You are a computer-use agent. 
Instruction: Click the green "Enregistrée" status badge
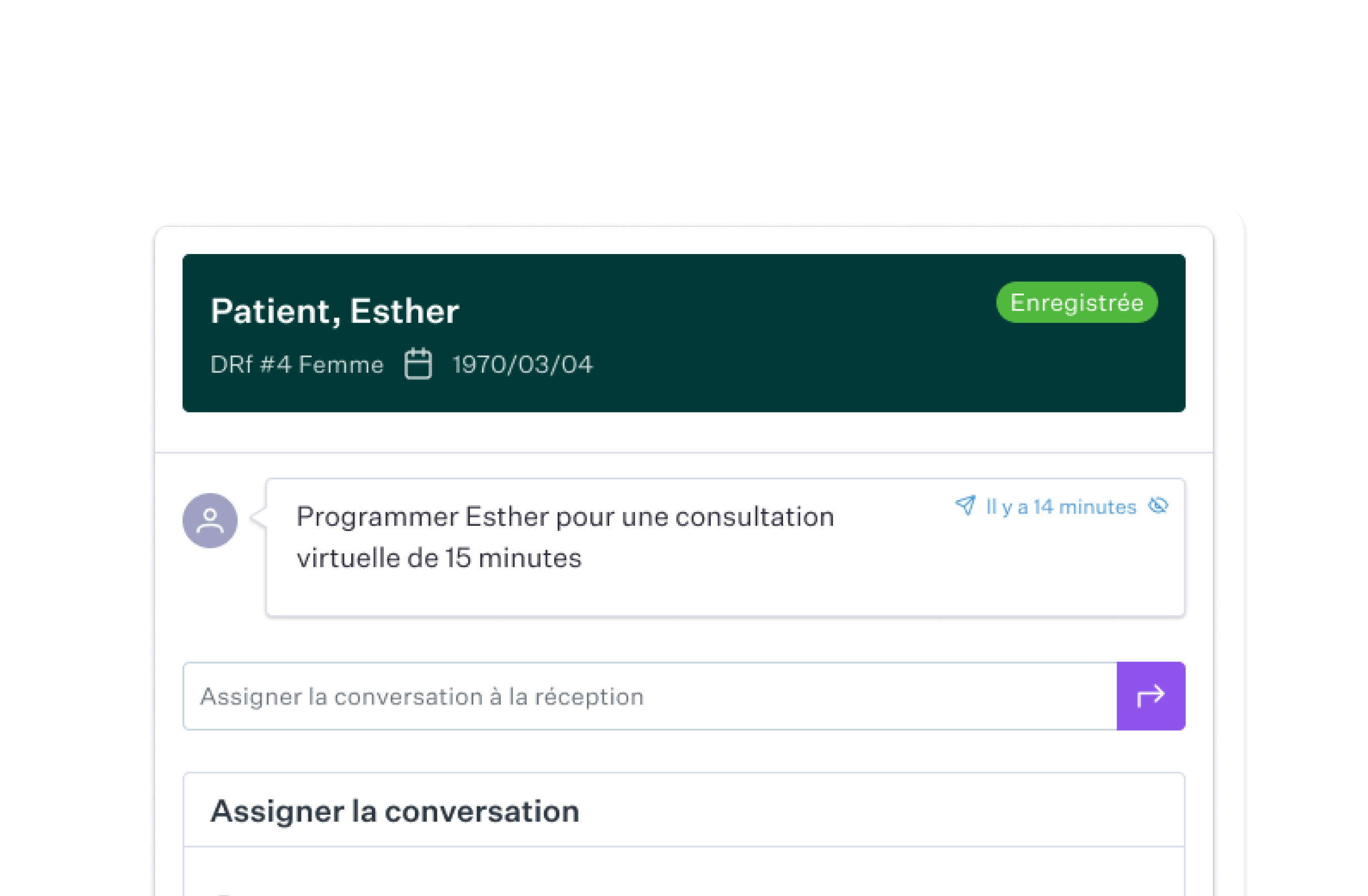1077,303
